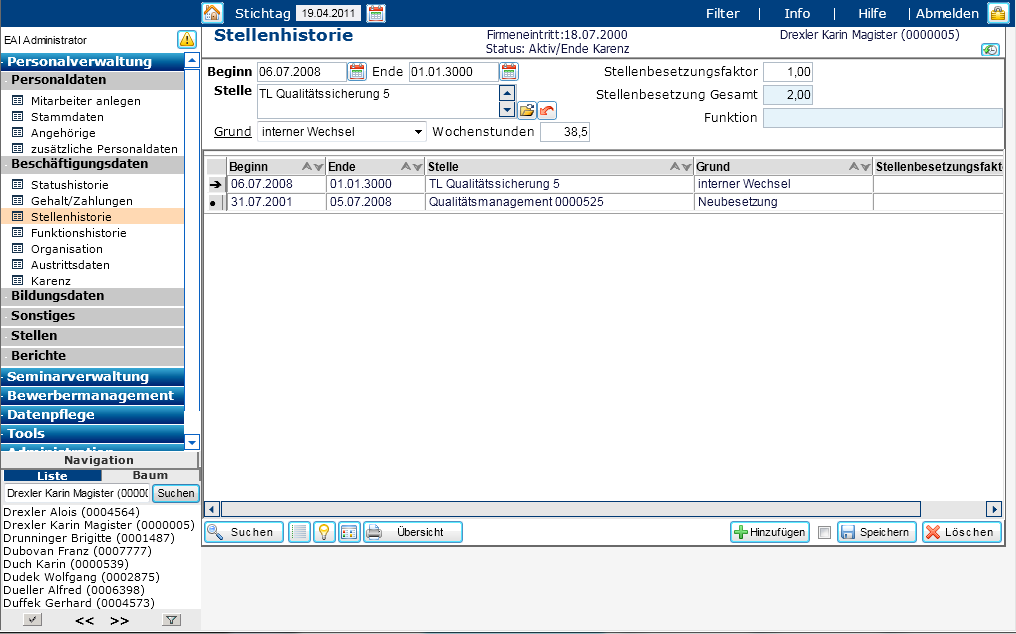Expand the Seminarverwaltung module
This screenshot has height=634, width=1016.
click(x=93, y=377)
